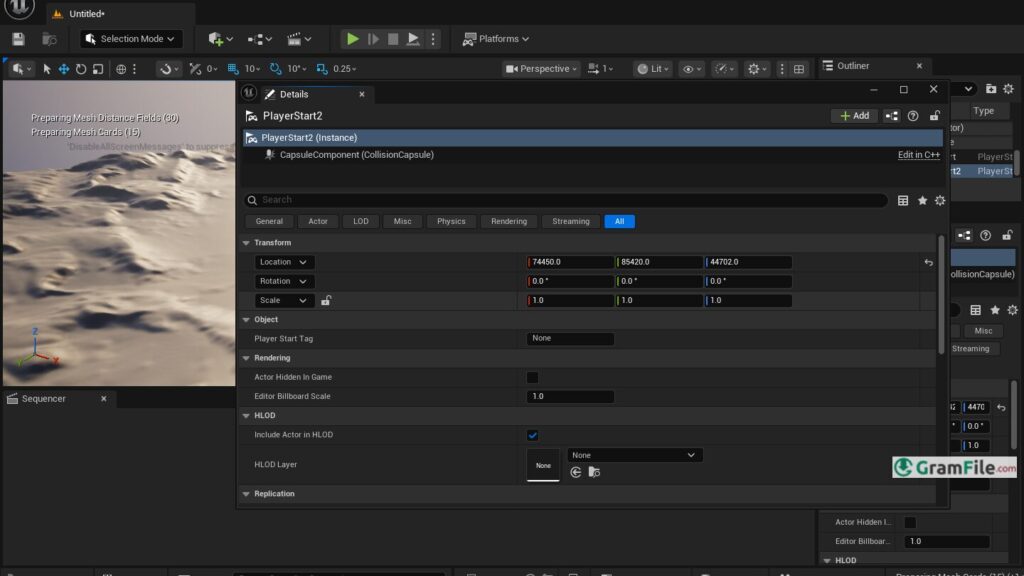1024x576 pixels.
Task: Click the Edit in C++ link
Action: (918, 155)
